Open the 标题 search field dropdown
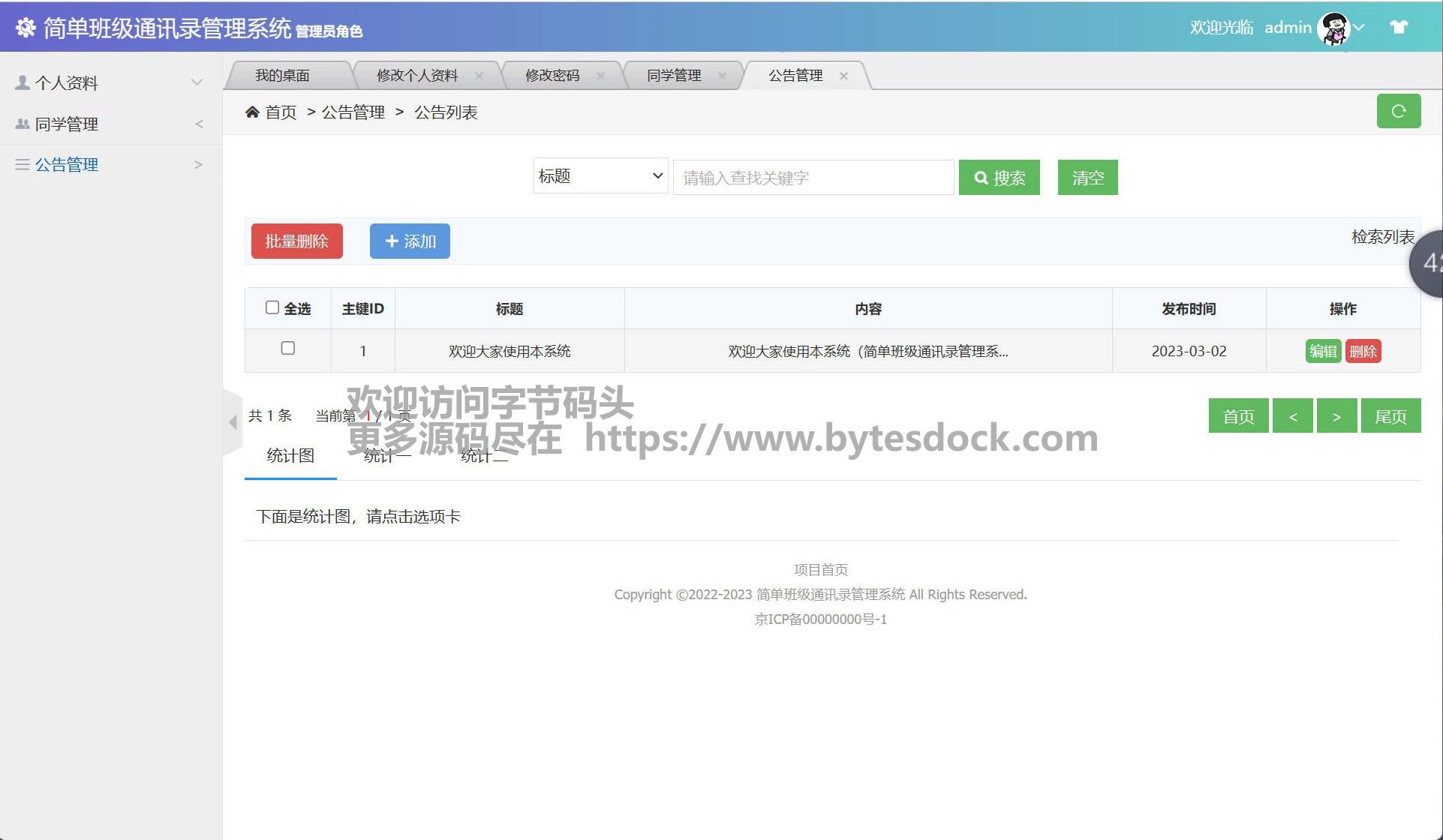This screenshot has width=1443, height=840. coord(600,176)
